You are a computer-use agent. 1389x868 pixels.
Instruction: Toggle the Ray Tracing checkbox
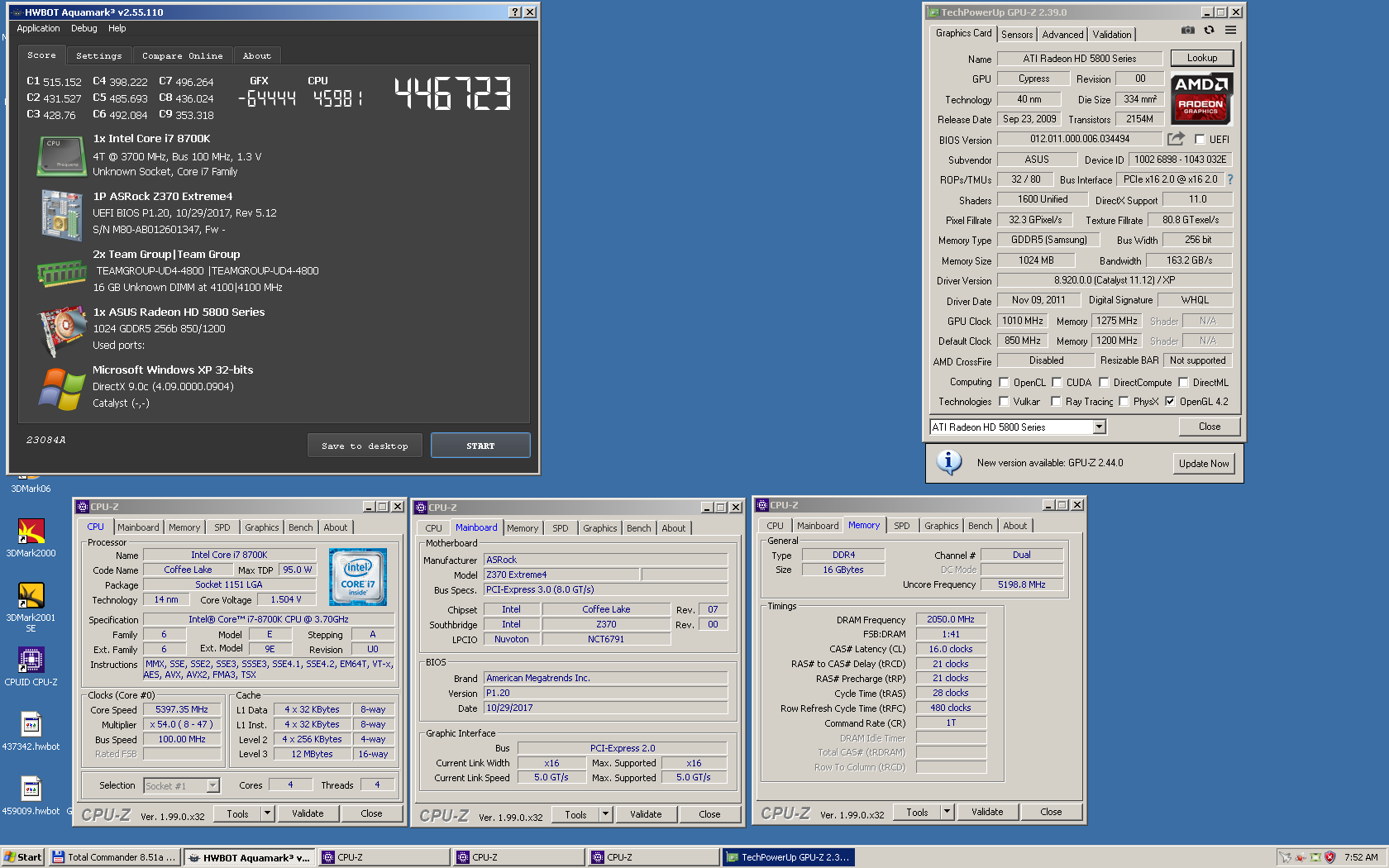coord(1056,402)
